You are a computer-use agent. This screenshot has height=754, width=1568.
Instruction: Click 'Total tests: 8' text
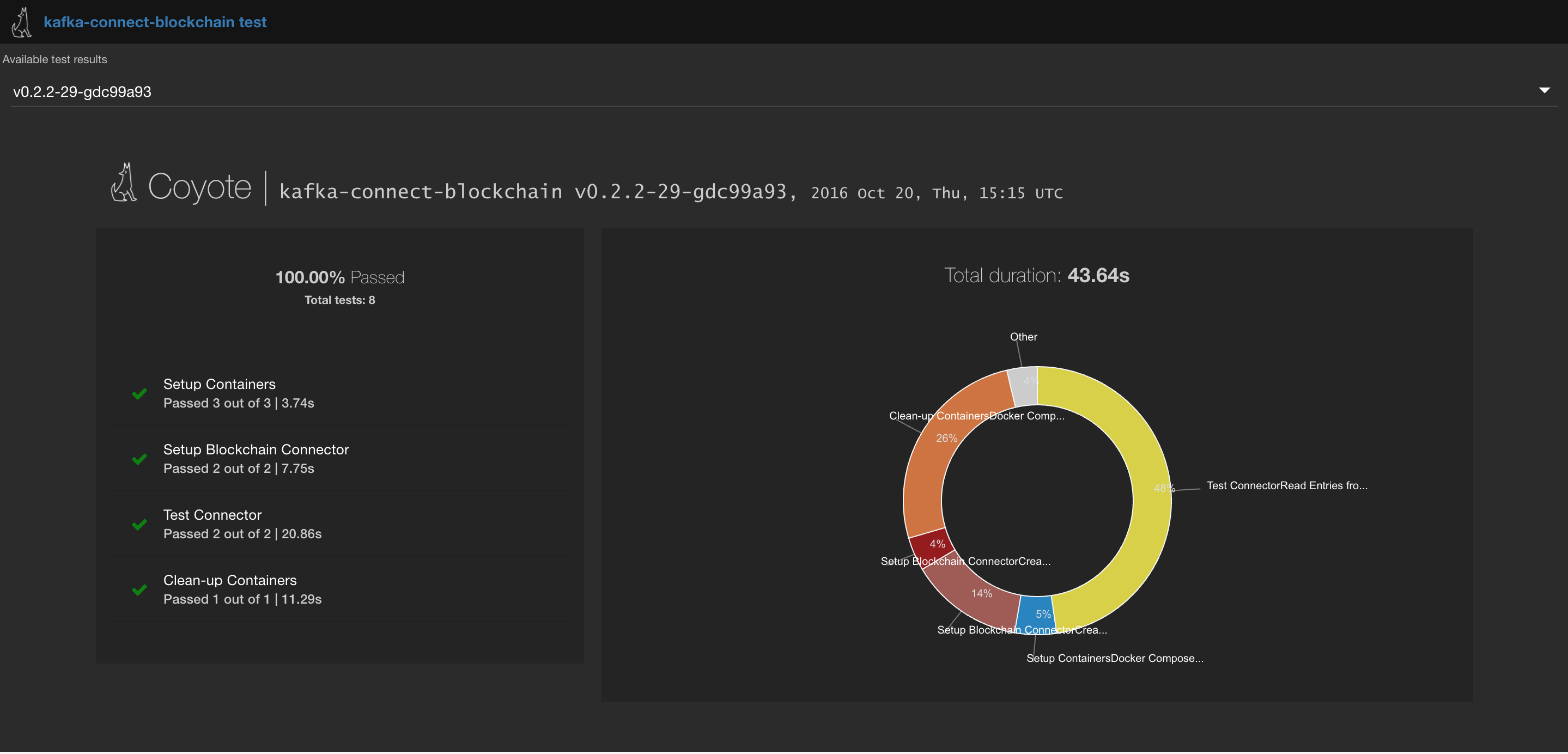[339, 300]
